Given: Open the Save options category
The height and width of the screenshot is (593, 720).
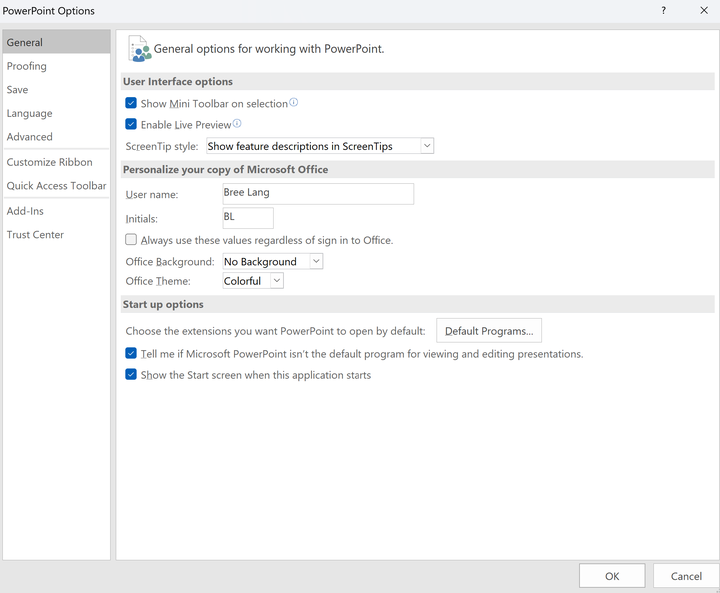Looking at the screenshot, I should pos(56,90).
